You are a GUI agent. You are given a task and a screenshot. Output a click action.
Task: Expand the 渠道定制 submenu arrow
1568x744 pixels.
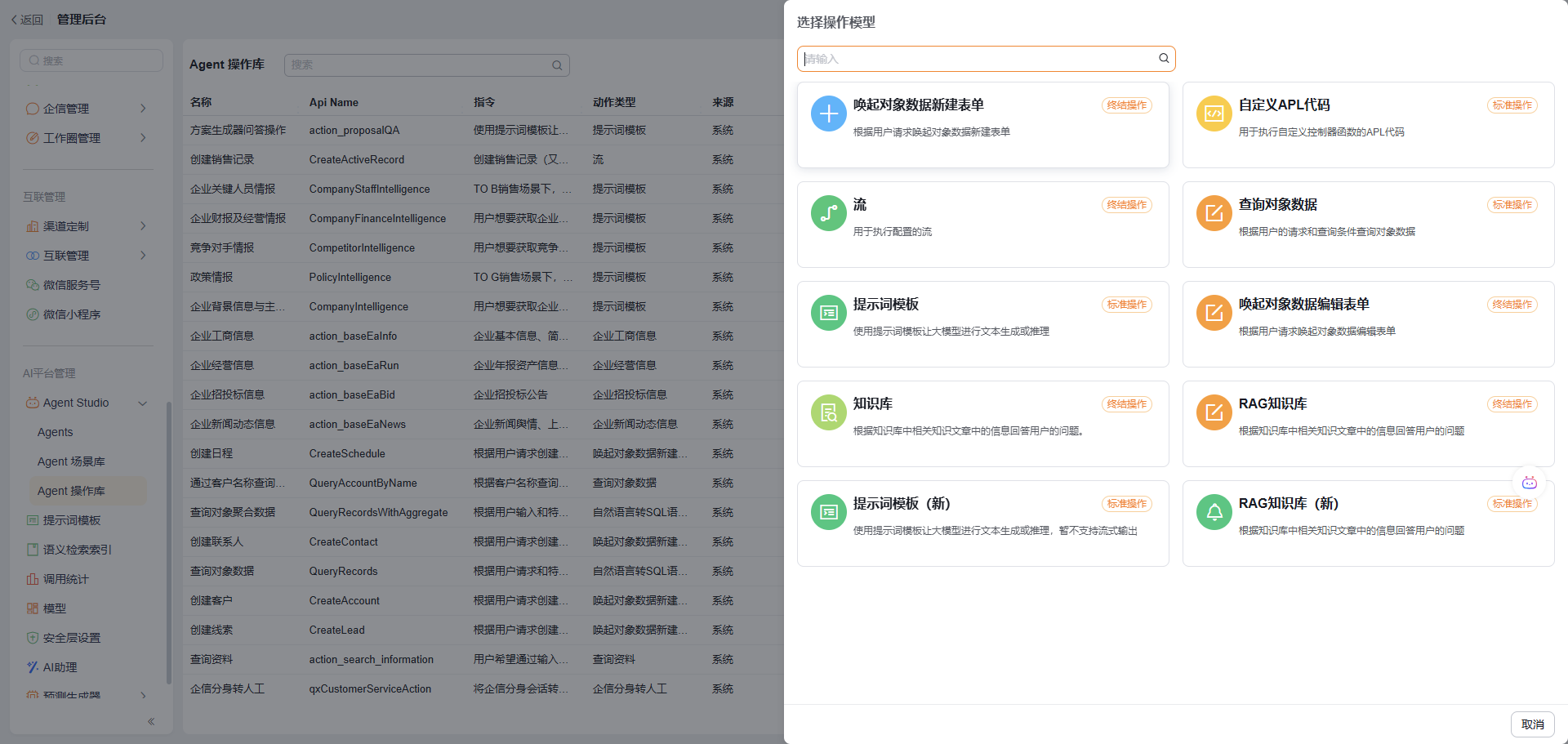tap(143, 226)
